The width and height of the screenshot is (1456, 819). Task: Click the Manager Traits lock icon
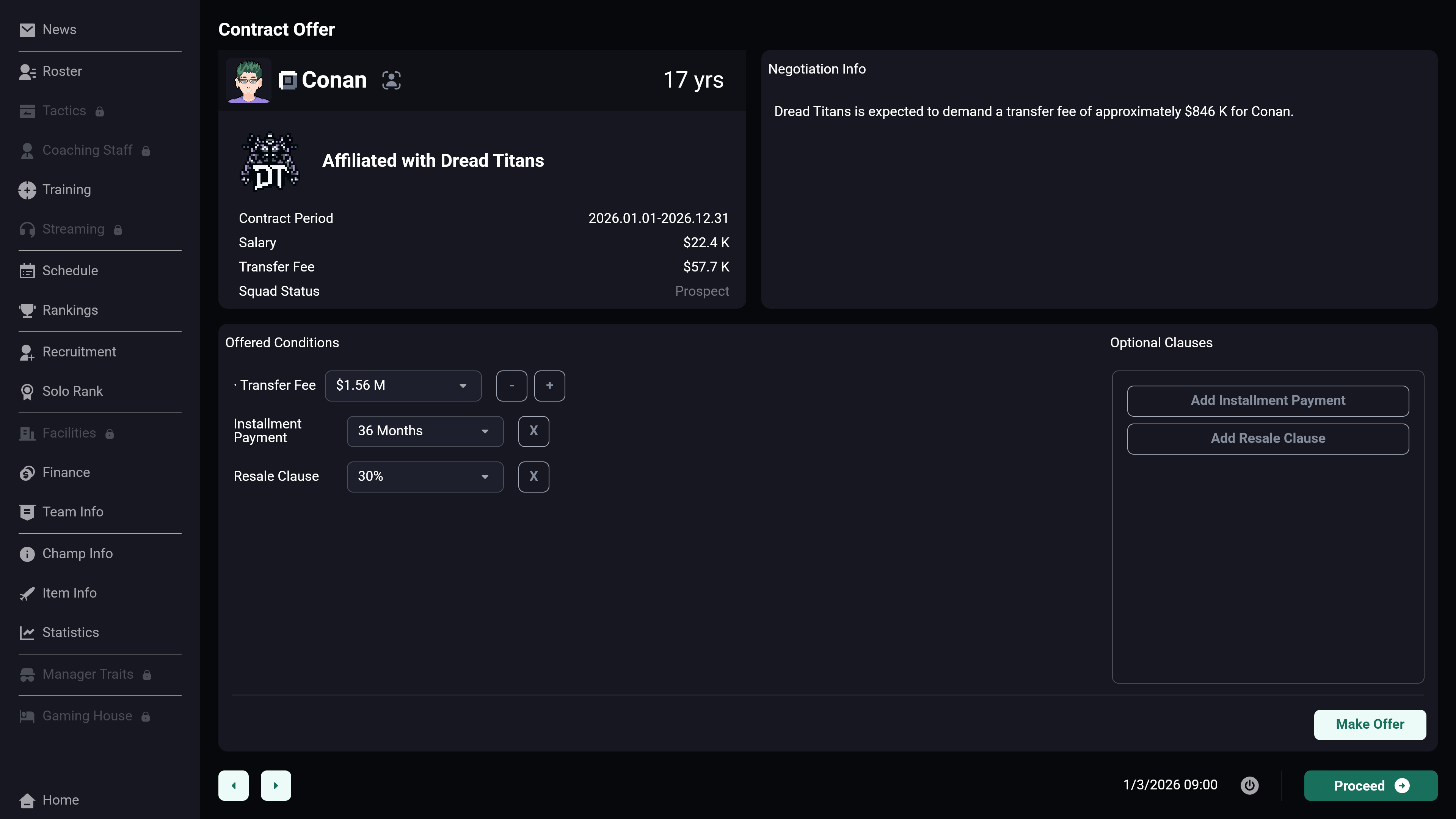click(147, 675)
